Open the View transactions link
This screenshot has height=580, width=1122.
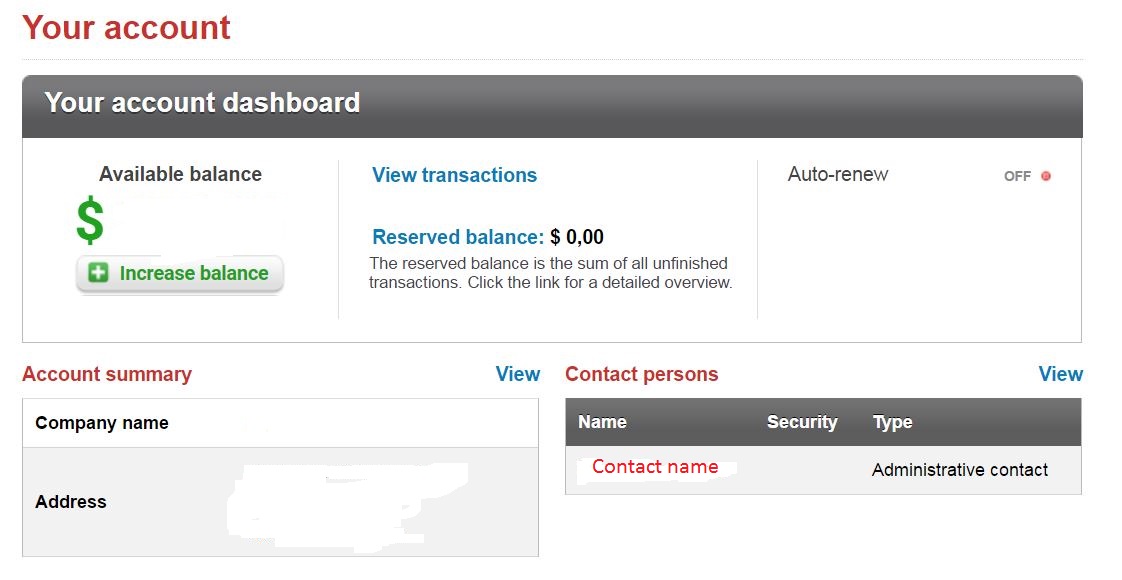[x=454, y=175]
